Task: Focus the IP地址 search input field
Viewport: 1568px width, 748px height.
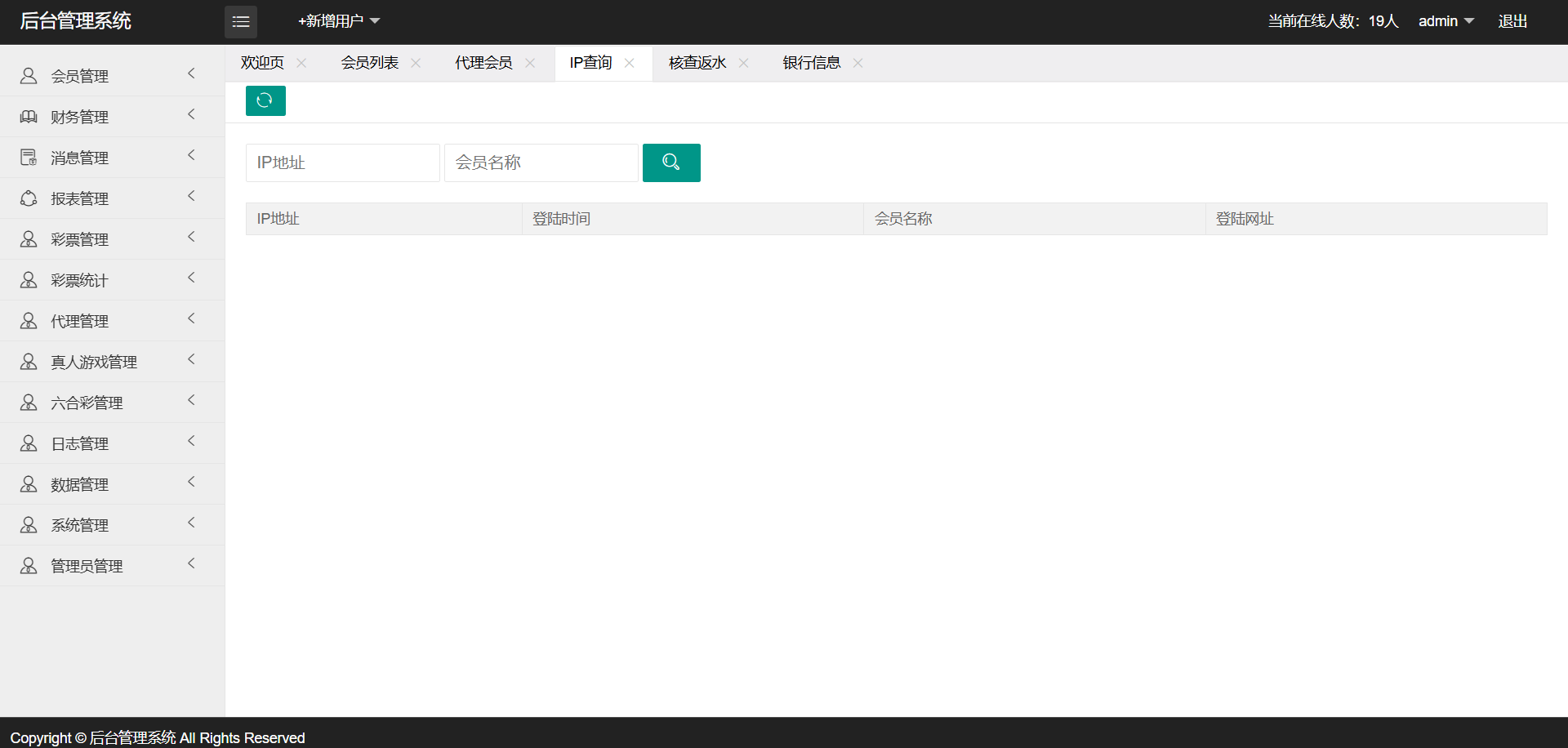Action: pos(342,163)
